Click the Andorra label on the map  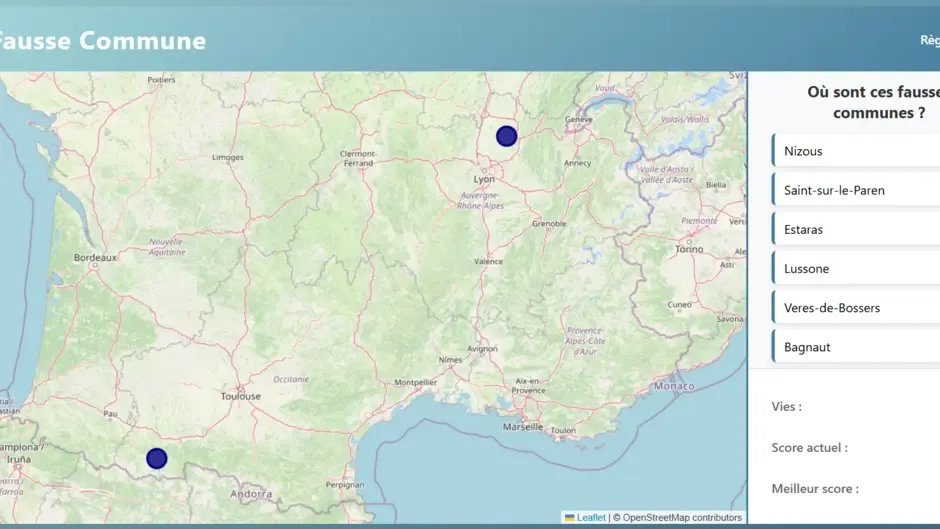251,494
